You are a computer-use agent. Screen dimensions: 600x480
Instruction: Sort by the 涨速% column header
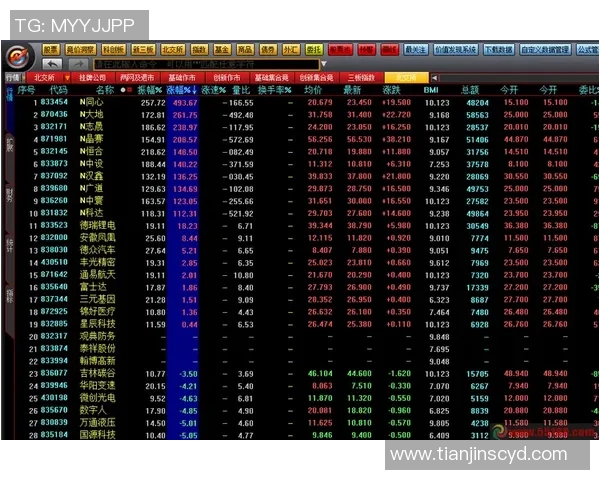[x=214, y=90]
